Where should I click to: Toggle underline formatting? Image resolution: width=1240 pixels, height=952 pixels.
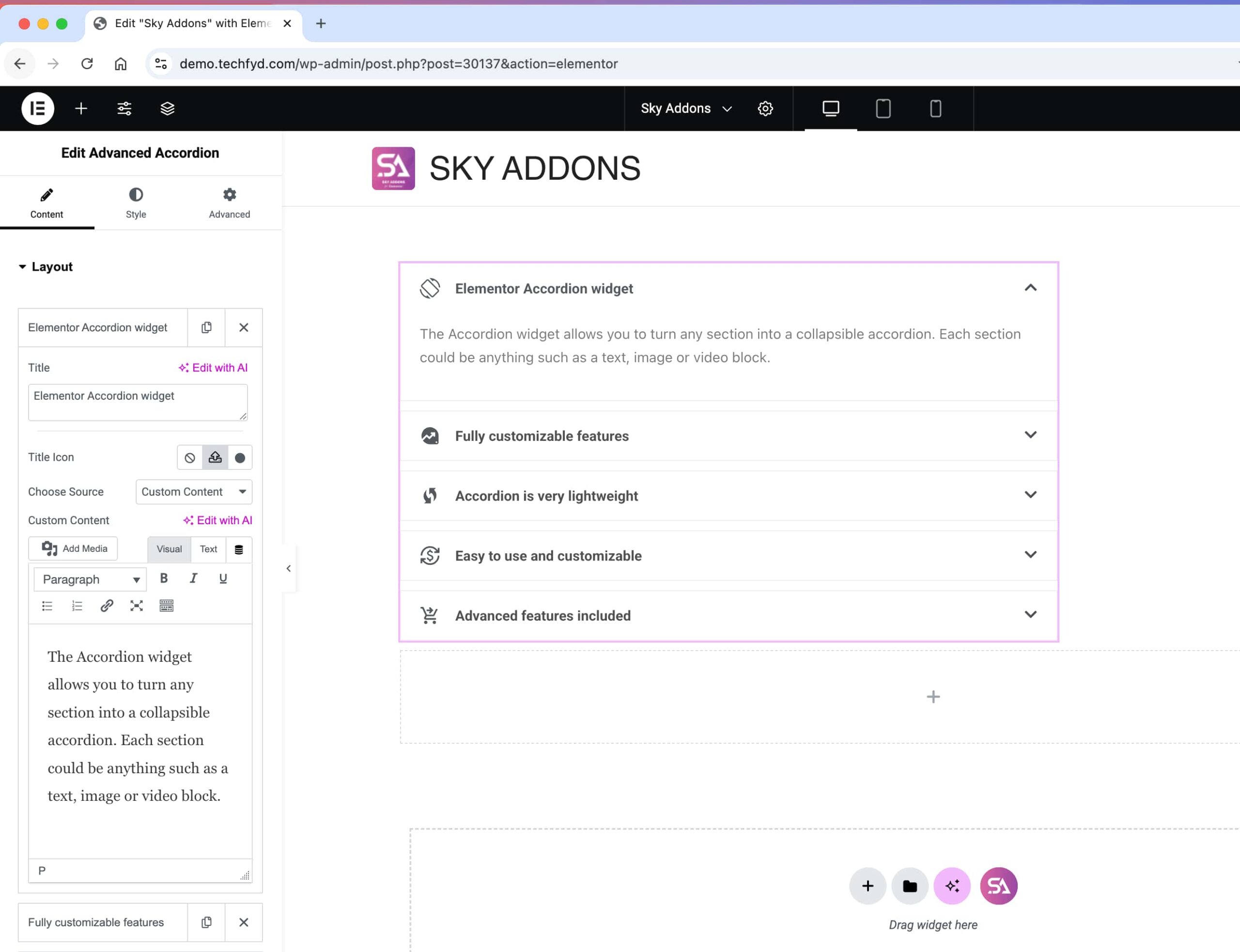coord(223,578)
